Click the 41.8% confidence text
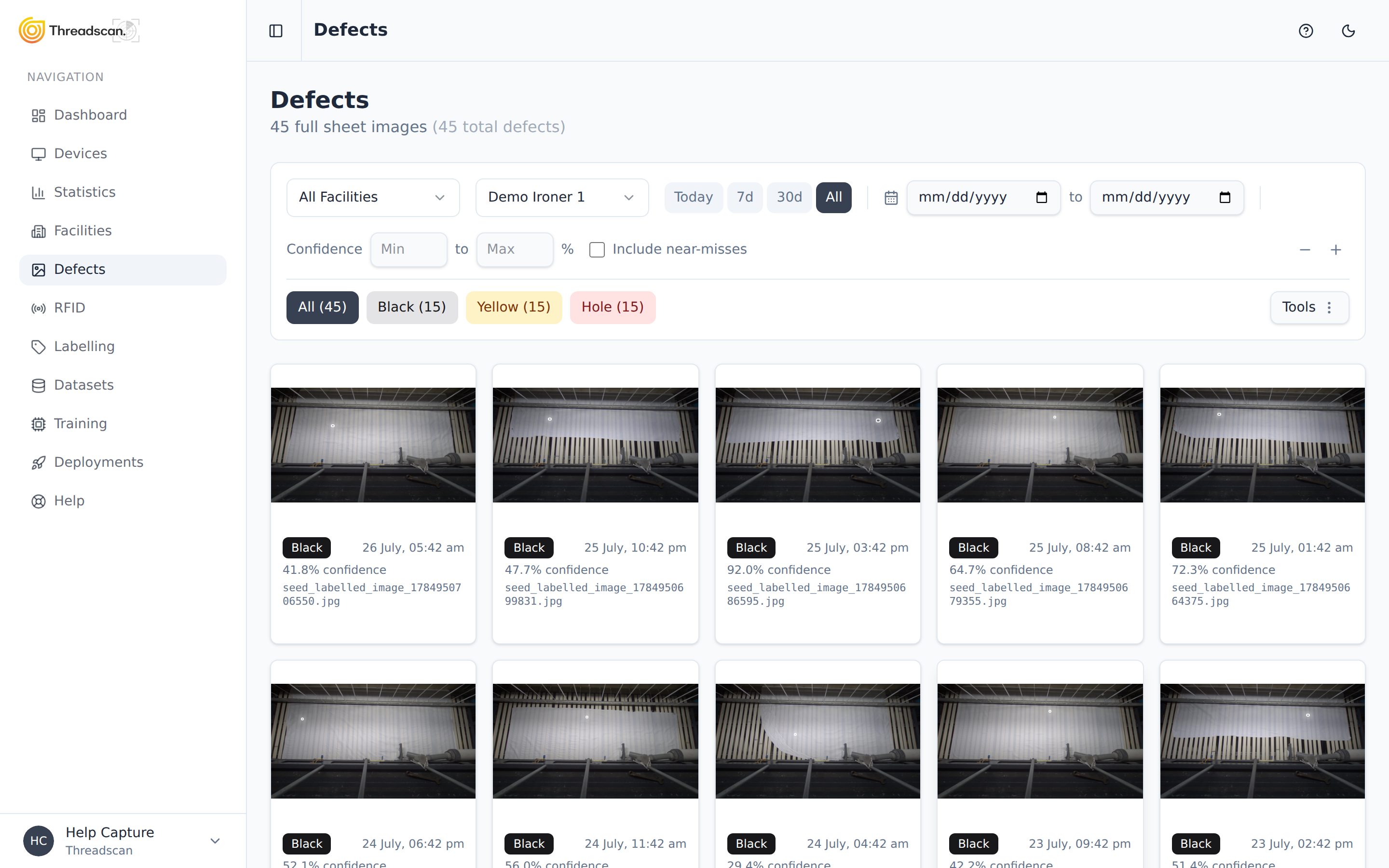The width and height of the screenshot is (1389, 868). click(x=334, y=570)
